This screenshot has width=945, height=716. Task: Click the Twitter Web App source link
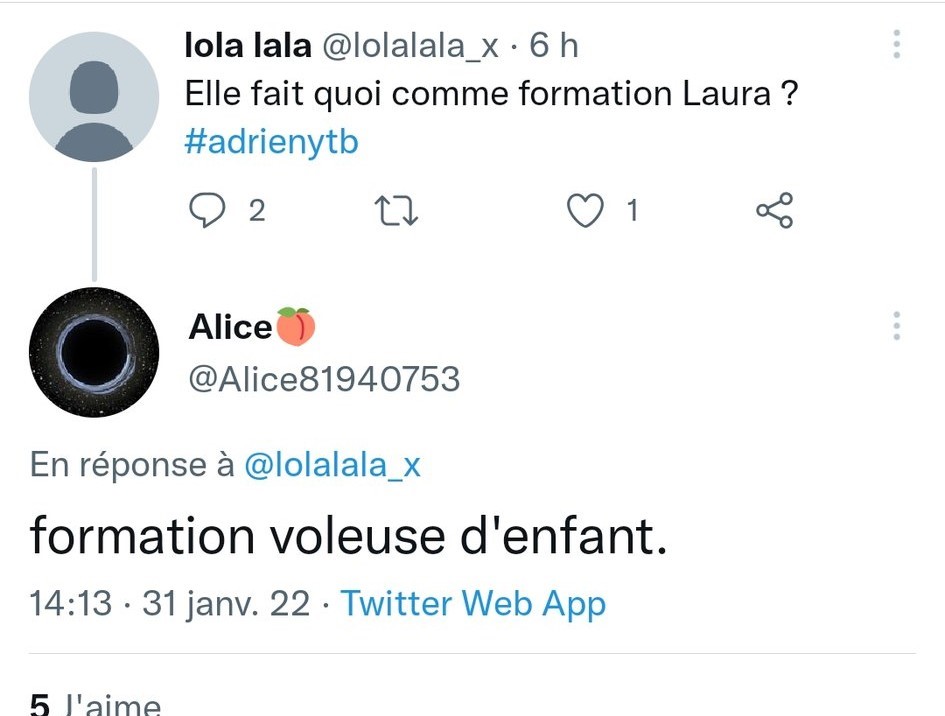[473, 604]
